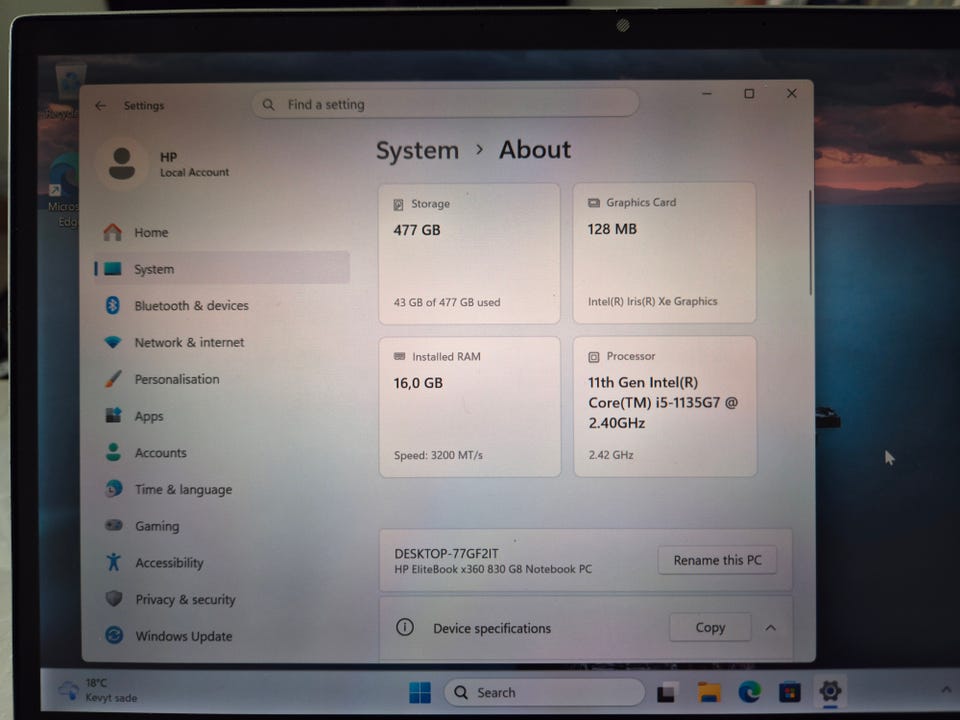Select System in the sidebar
The height and width of the screenshot is (720, 960).
tap(222, 268)
